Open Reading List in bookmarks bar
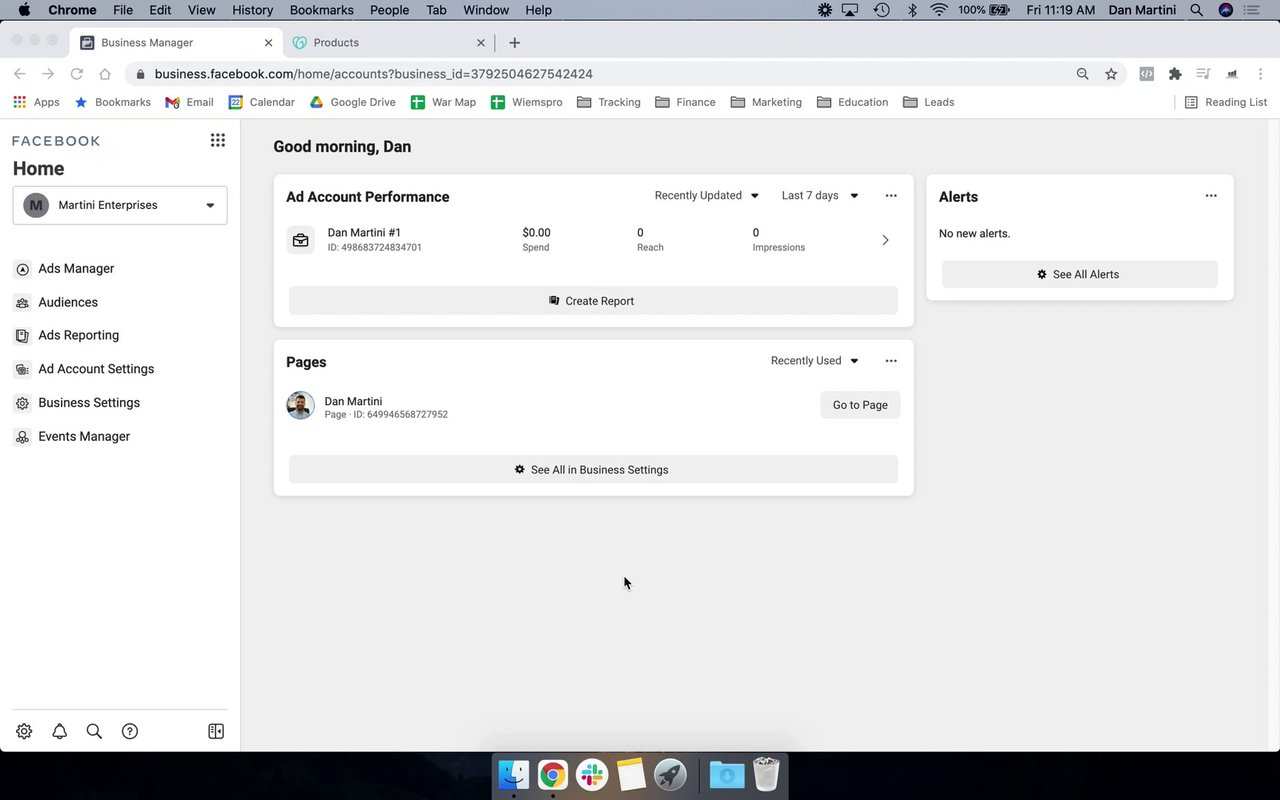The width and height of the screenshot is (1280, 800). (1225, 102)
